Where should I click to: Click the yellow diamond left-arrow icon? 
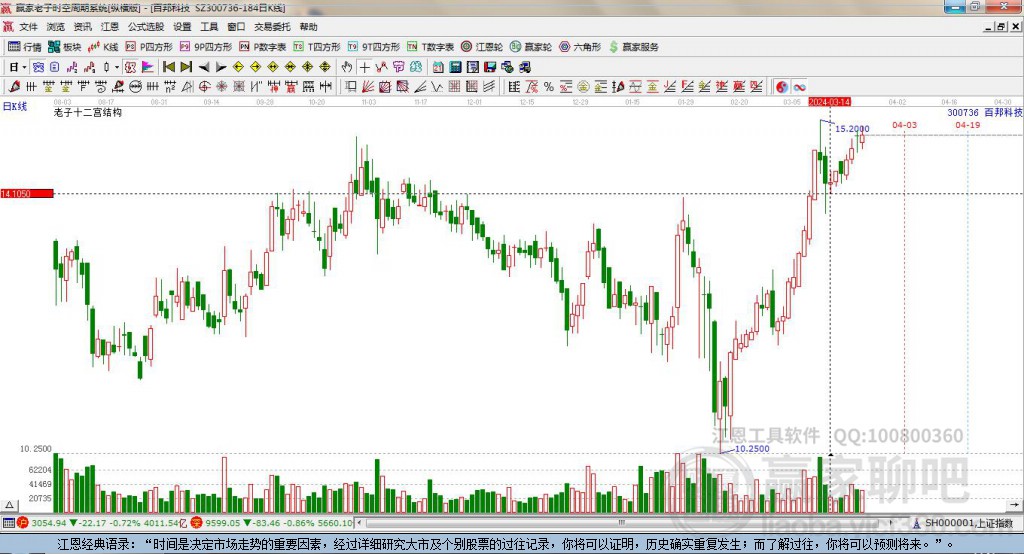[238, 67]
